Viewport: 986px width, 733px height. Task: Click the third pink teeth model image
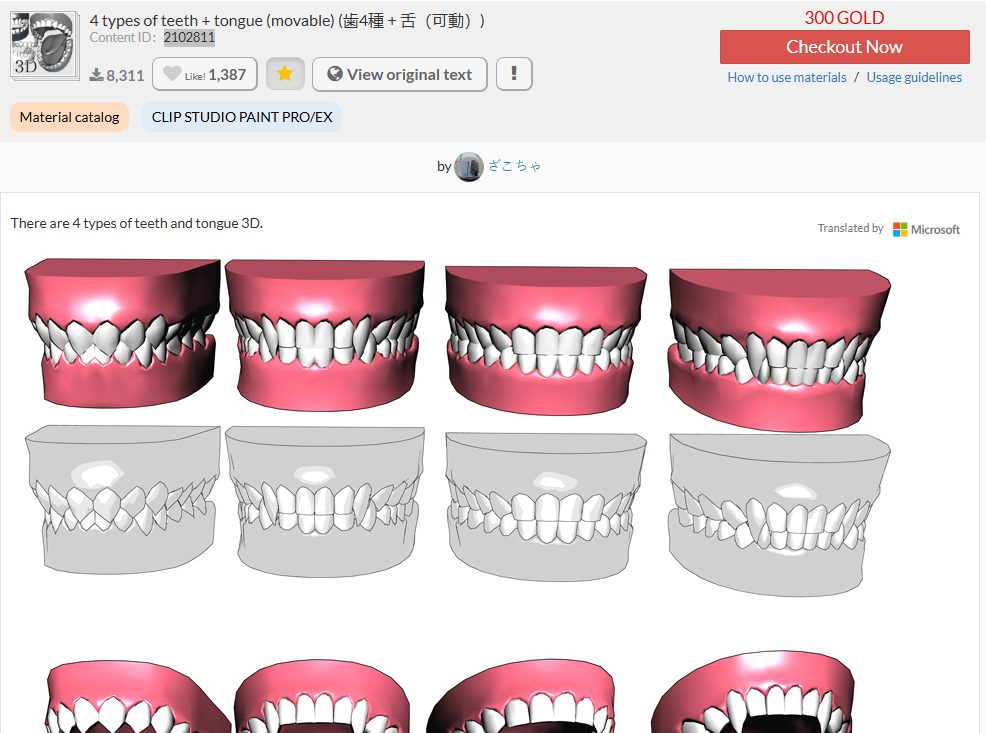click(546, 340)
